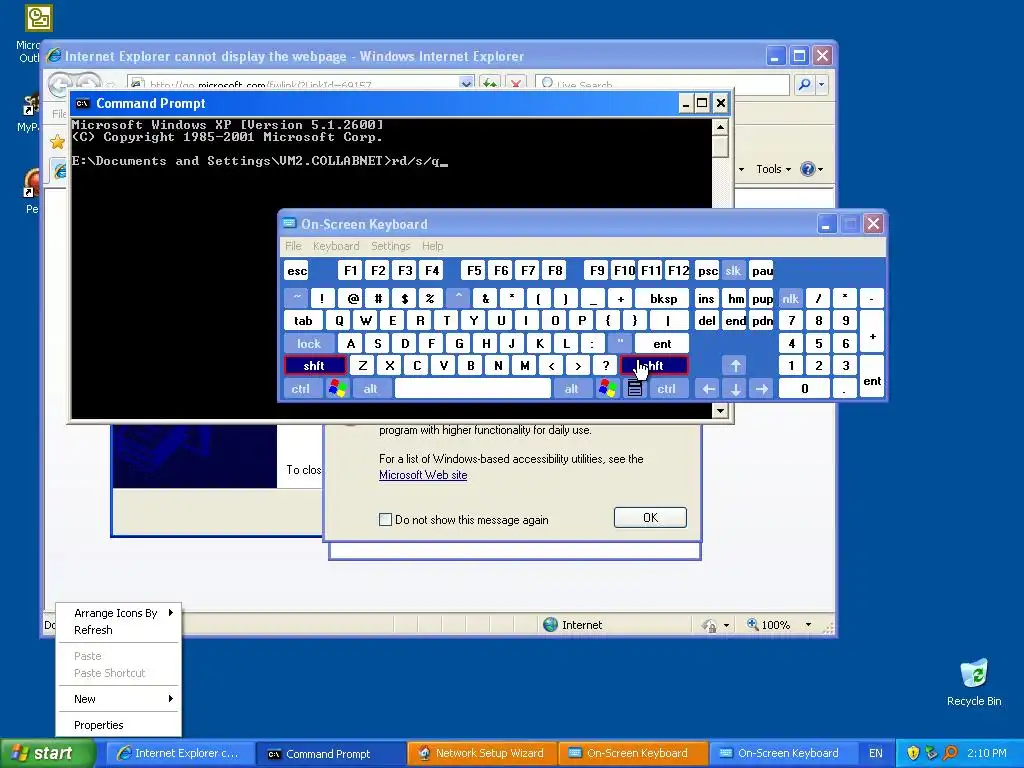This screenshot has width=1024, height=768.
Task: Click the Internet Explorer search magnifier icon
Action: 805,84
